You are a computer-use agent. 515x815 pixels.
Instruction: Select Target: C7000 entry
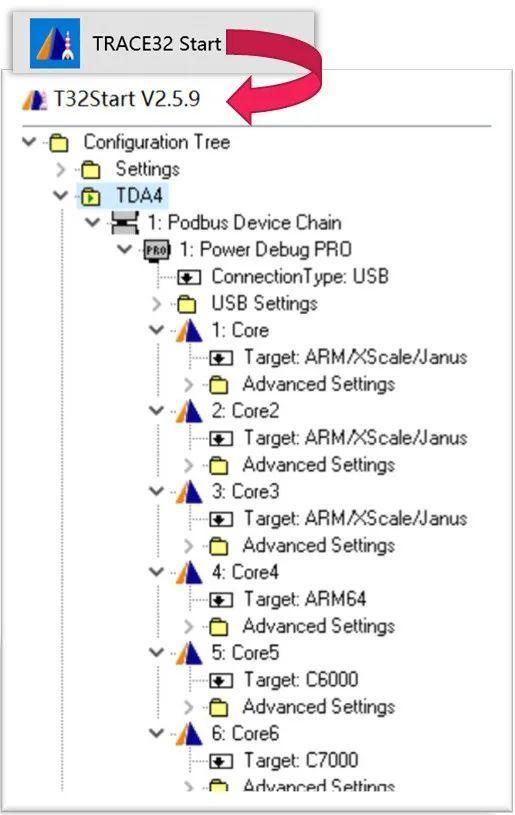coord(301,760)
